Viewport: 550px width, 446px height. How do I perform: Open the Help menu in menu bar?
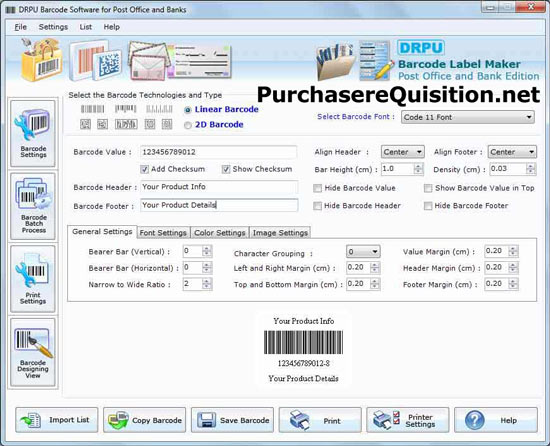(x=112, y=27)
